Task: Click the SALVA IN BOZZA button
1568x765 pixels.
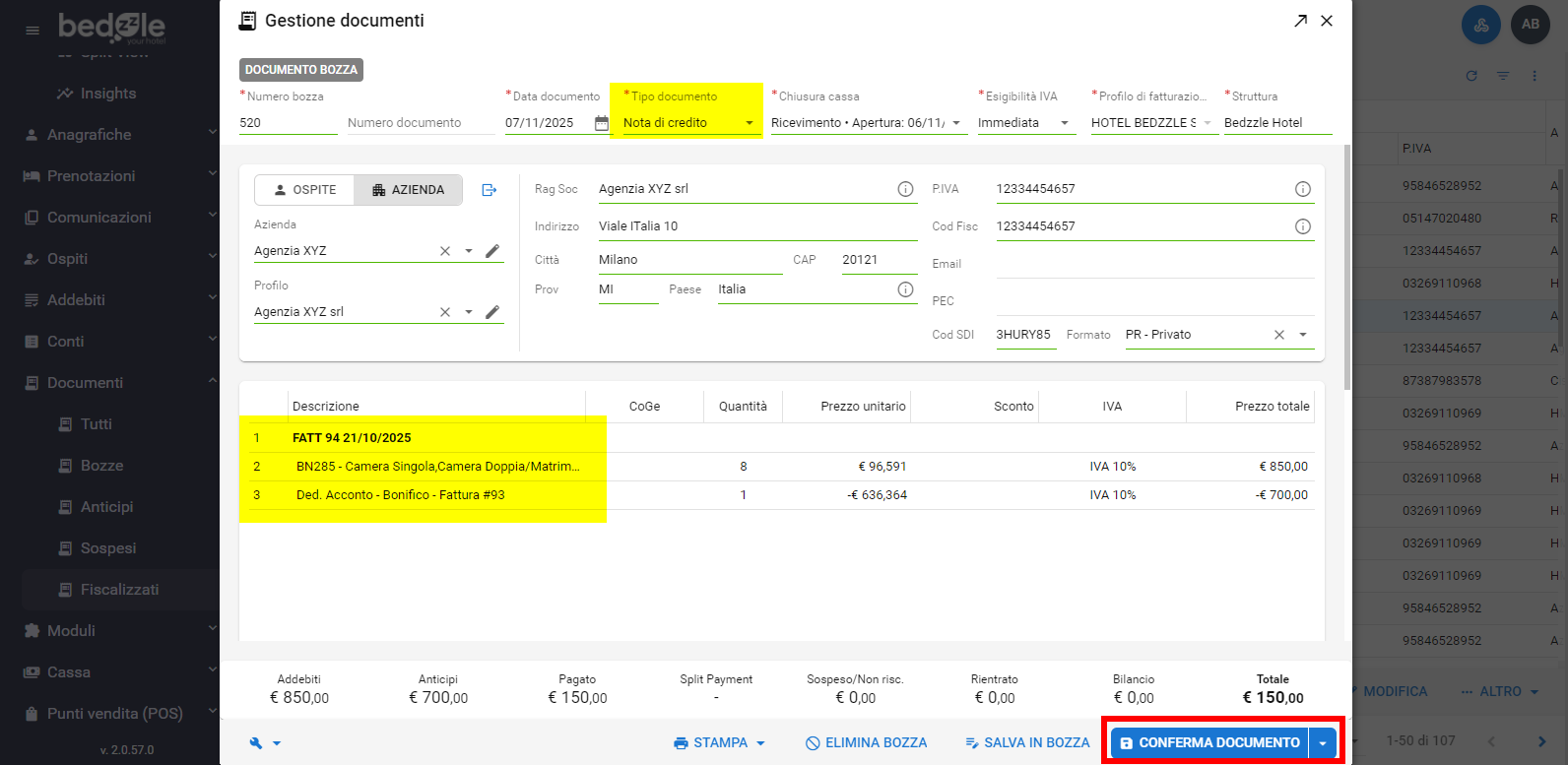Action: pyautogui.click(x=1027, y=743)
